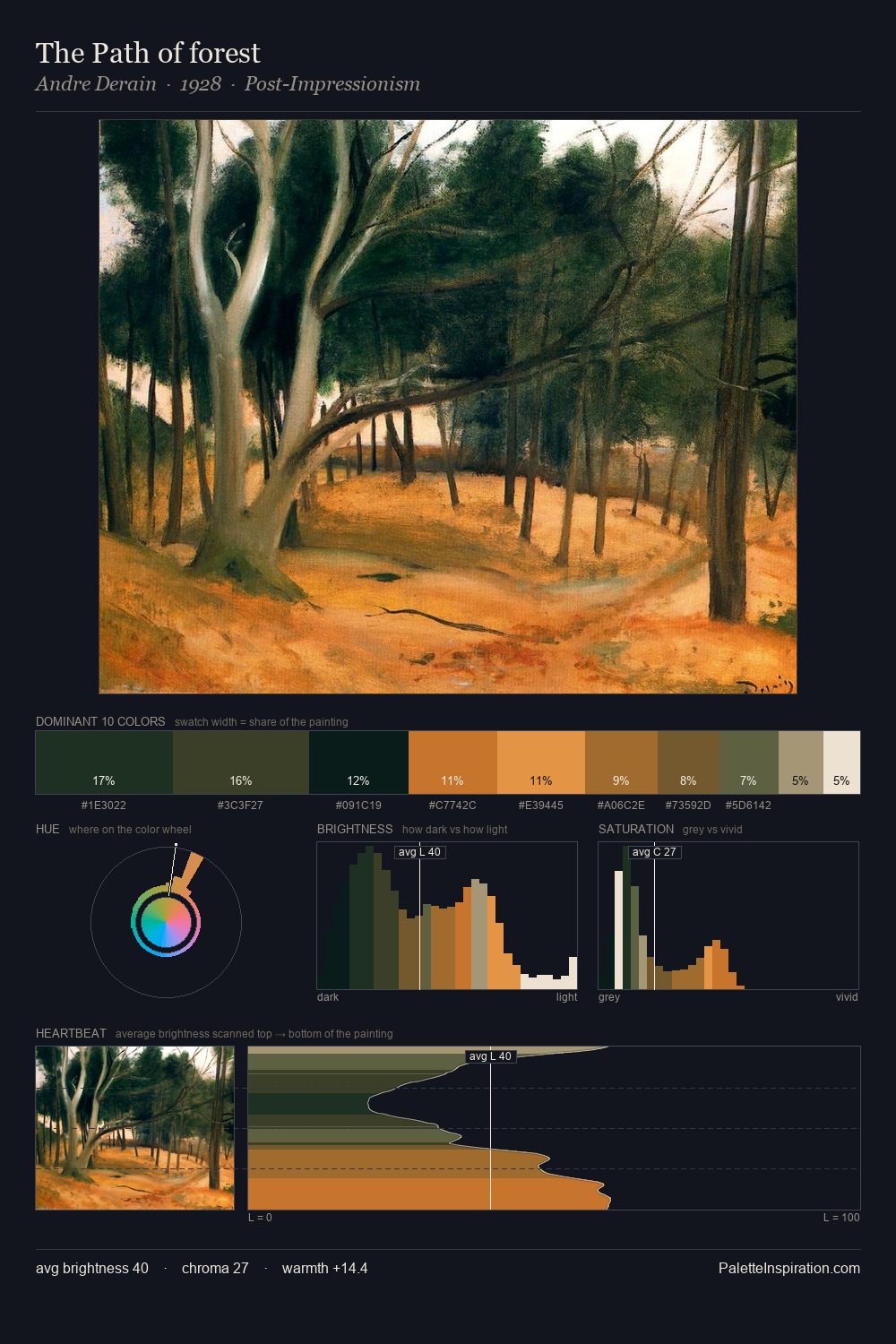Image resolution: width=896 pixels, height=1344 pixels.
Task: Pick the near-black 12% swatch
Action: (x=358, y=762)
